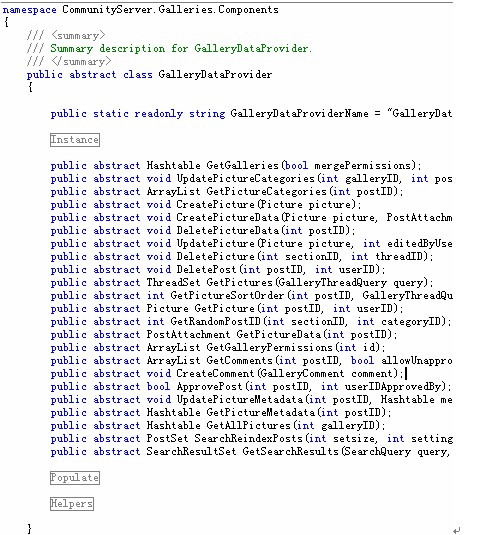Click the GetGalleries method line
The width and height of the screenshot is (480, 535).
point(236,165)
